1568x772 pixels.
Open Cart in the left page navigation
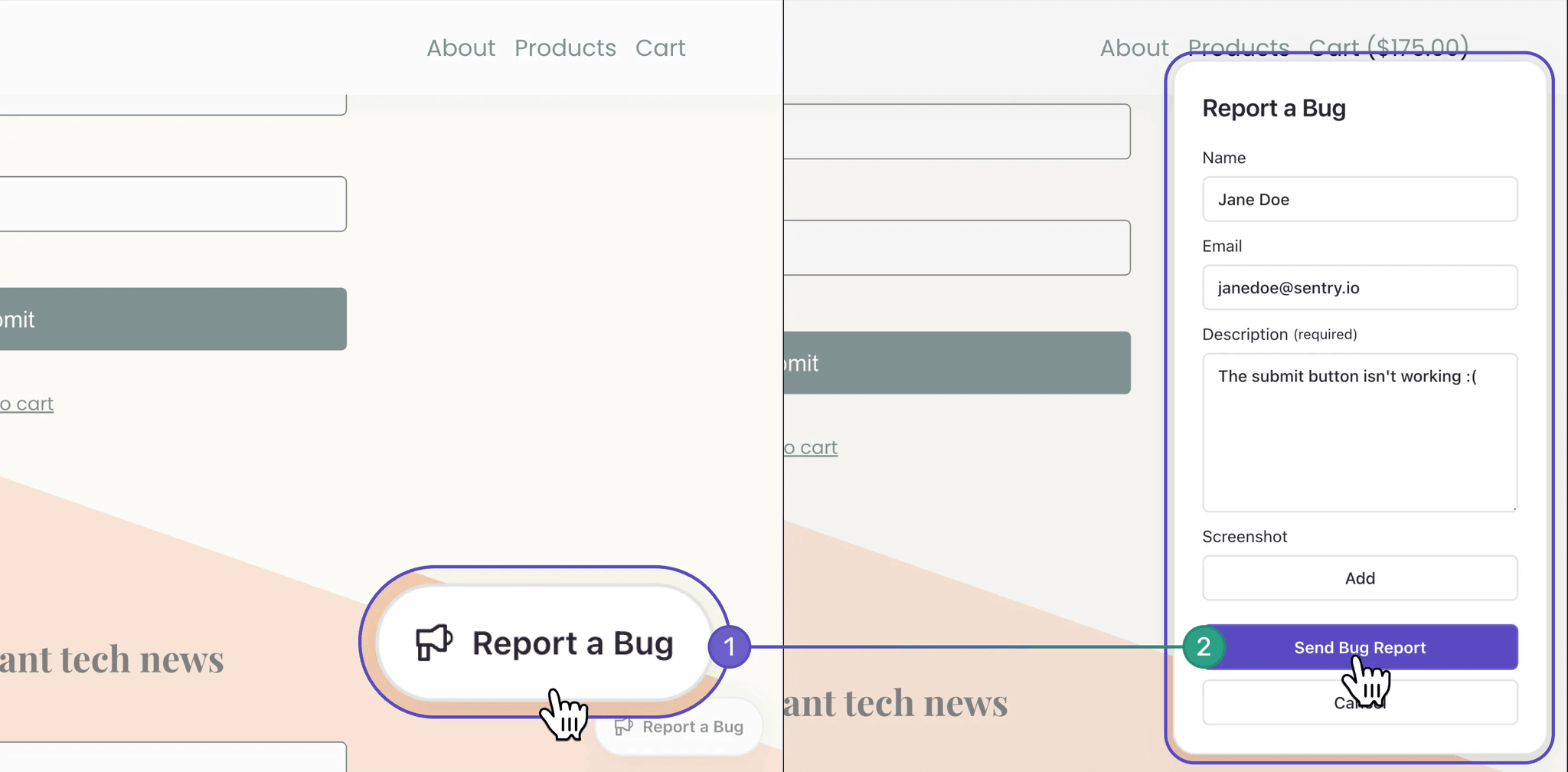pos(660,48)
